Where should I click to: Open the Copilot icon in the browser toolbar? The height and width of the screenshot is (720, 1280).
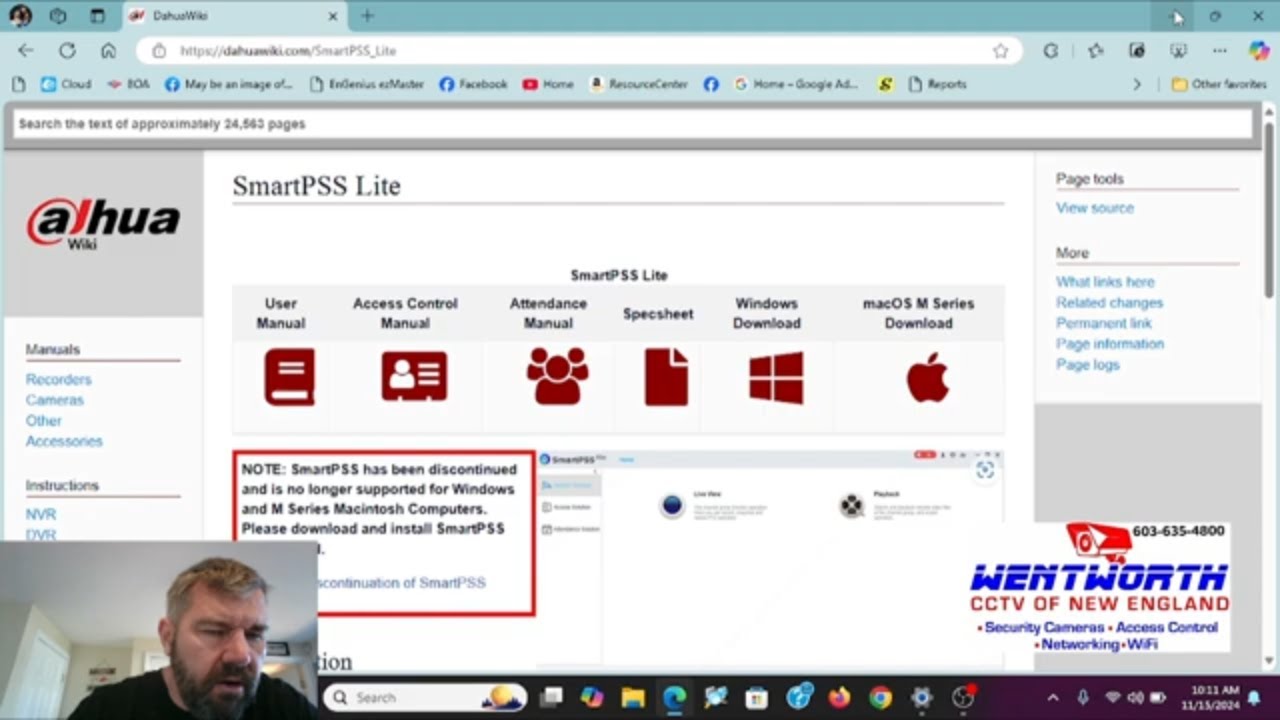tap(1259, 50)
